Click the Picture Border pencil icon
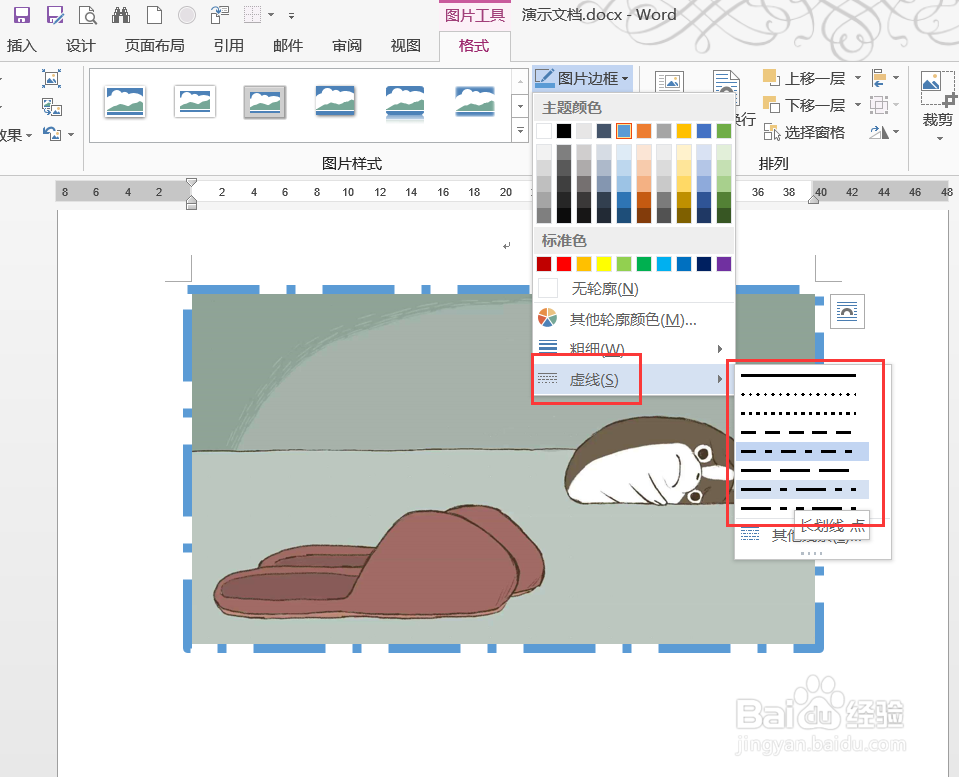959x777 pixels. [544, 78]
